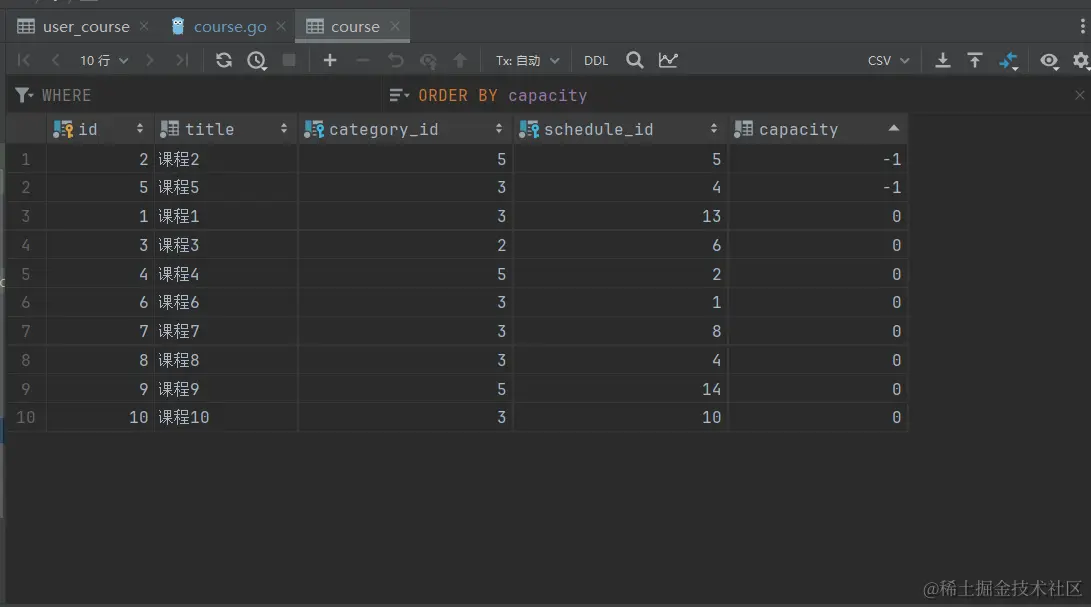Close the filter bar with the X
The height and width of the screenshot is (607, 1091).
pyautogui.click(x=1079, y=95)
